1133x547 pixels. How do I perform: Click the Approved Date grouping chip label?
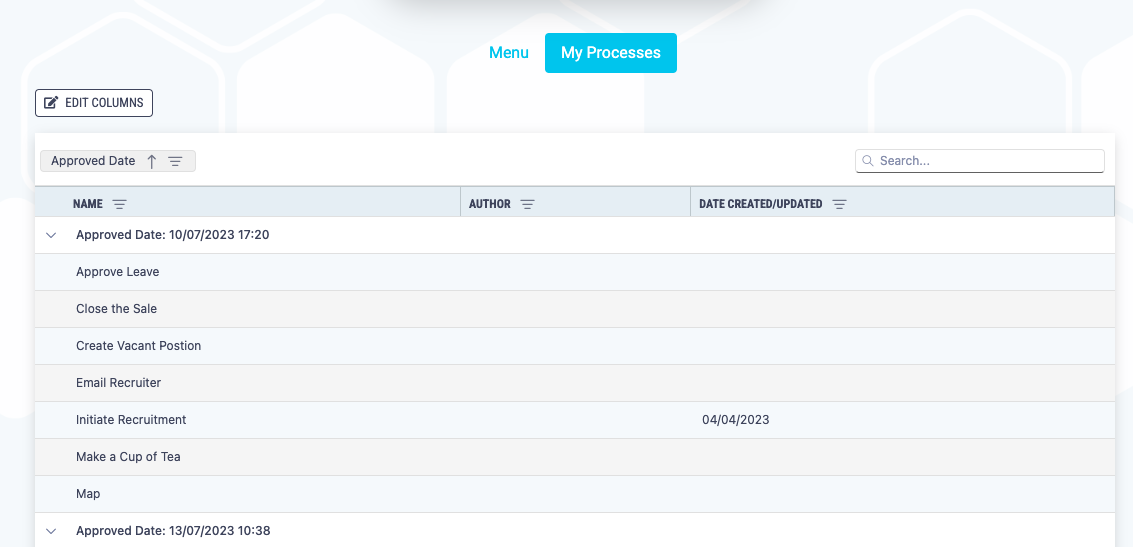click(93, 161)
